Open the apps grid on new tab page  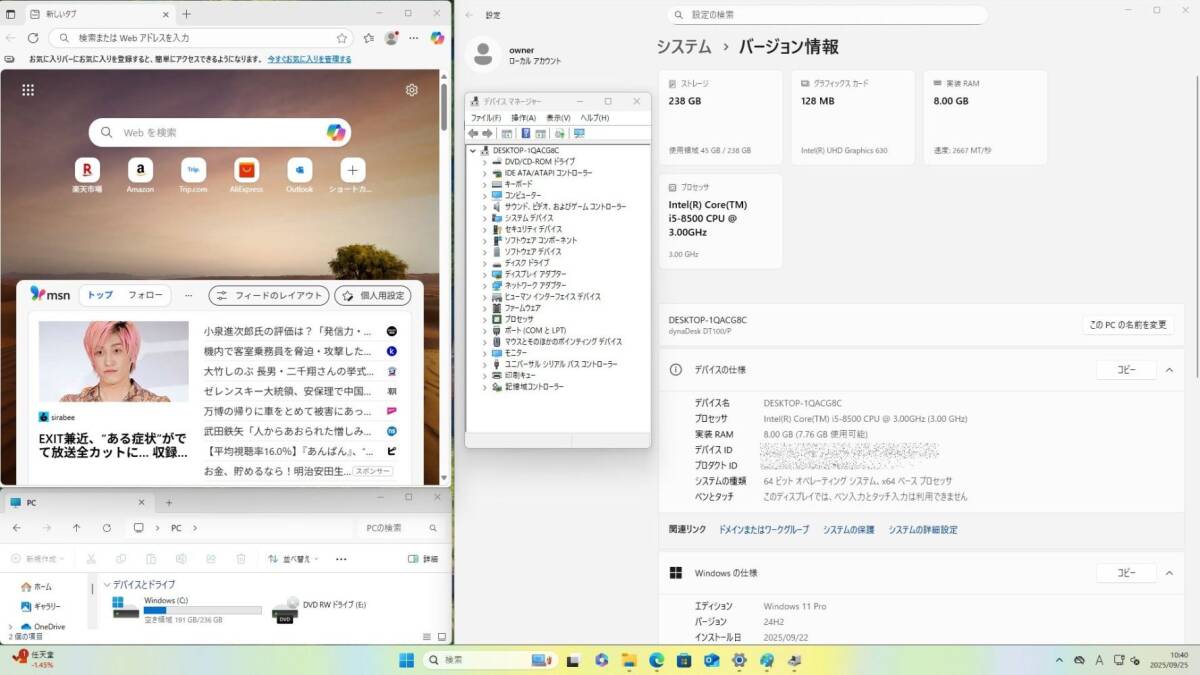(x=28, y=90)
